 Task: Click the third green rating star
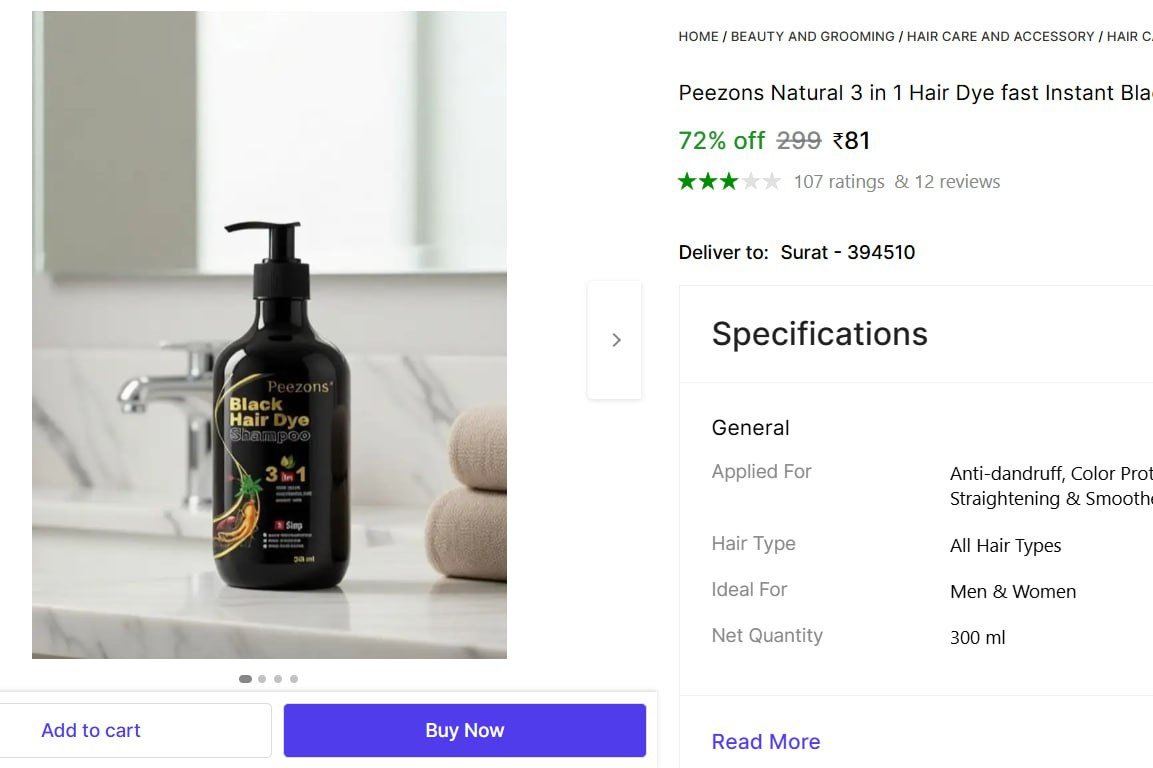tap(729, 181)
